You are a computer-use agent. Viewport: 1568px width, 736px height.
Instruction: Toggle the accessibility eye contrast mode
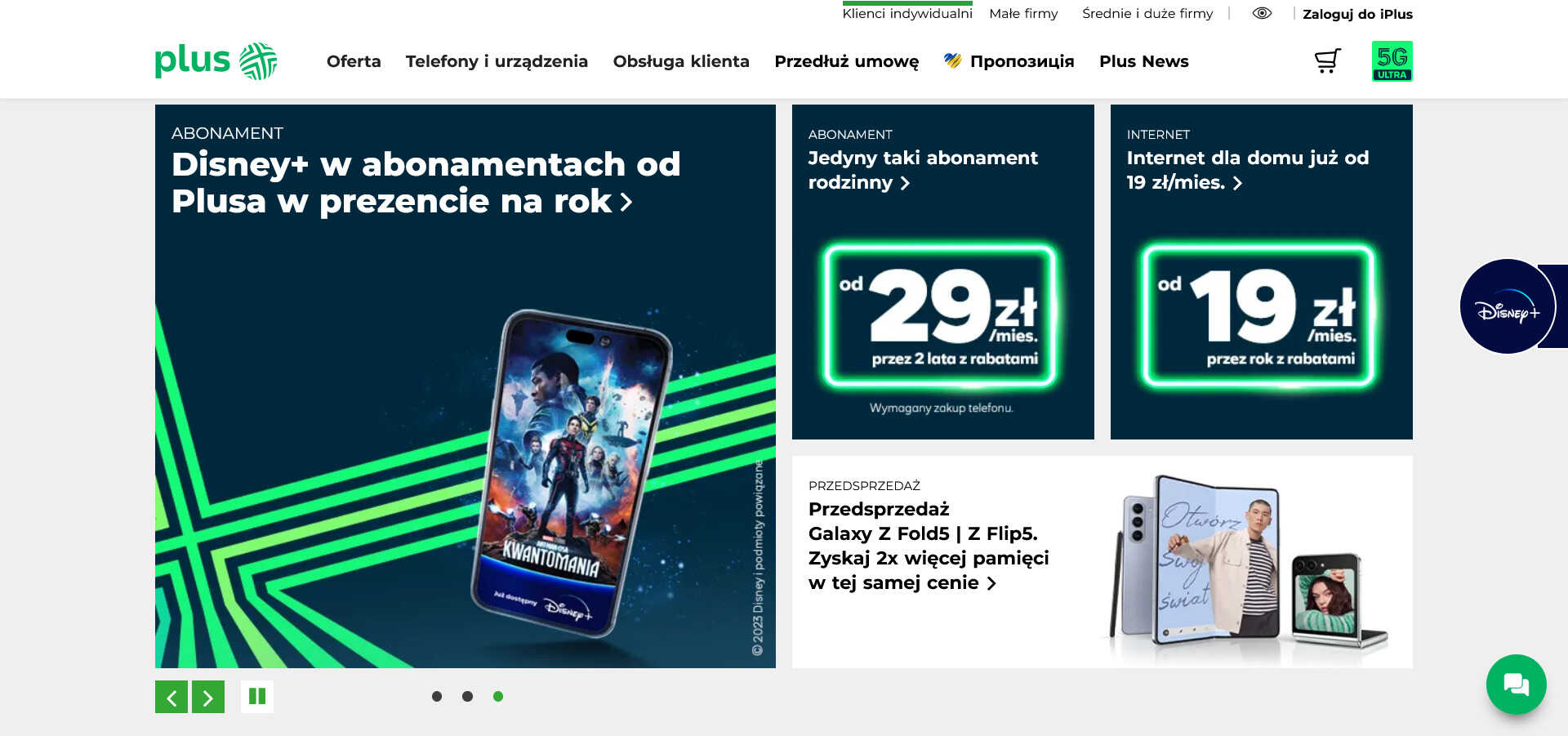tap(1262, 13)
